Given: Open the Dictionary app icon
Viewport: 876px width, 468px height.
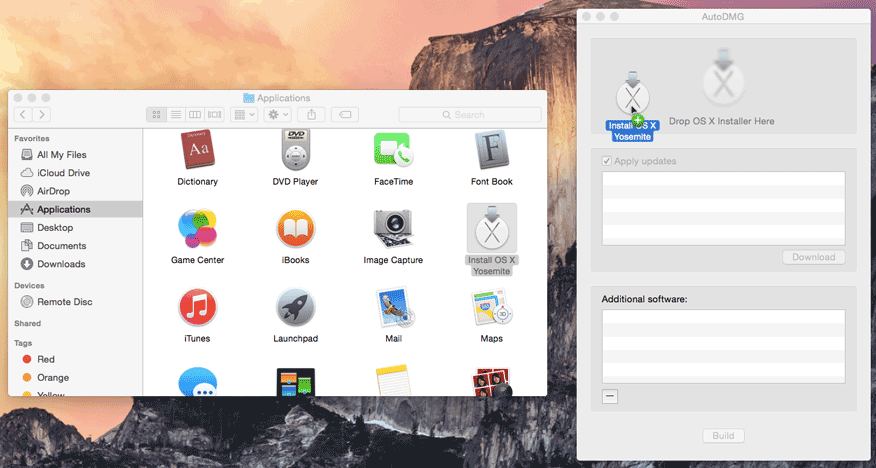Looking at the screenshot, I should coord(197,152).
